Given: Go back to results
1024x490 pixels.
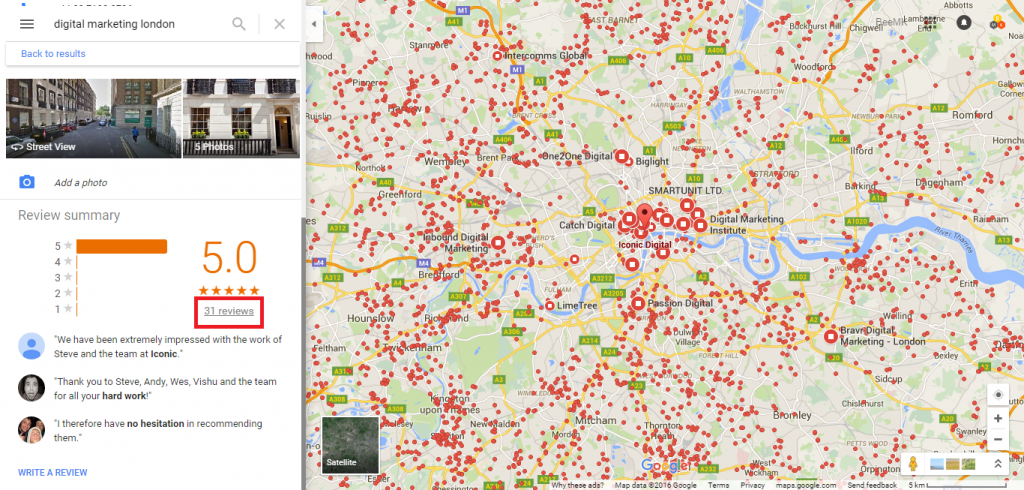Looking at the screenshot, I should point(53,54).
